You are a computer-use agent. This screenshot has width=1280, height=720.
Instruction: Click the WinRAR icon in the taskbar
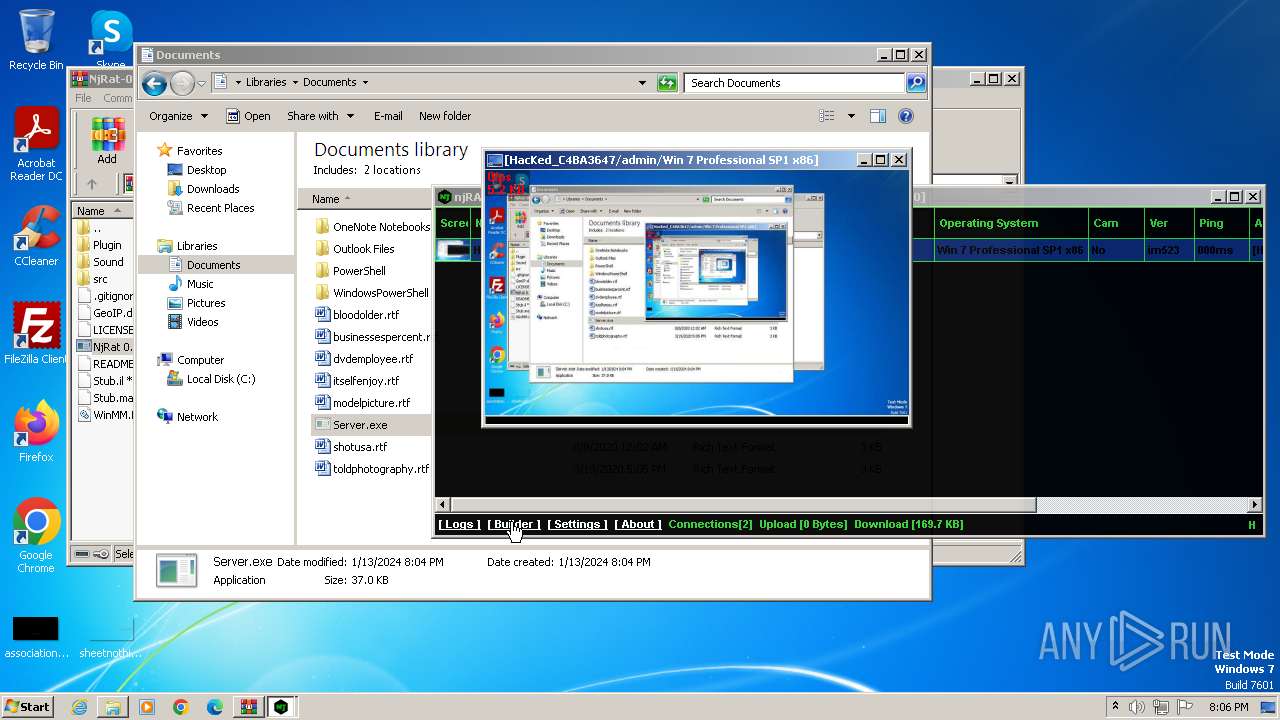pos(249,707)
